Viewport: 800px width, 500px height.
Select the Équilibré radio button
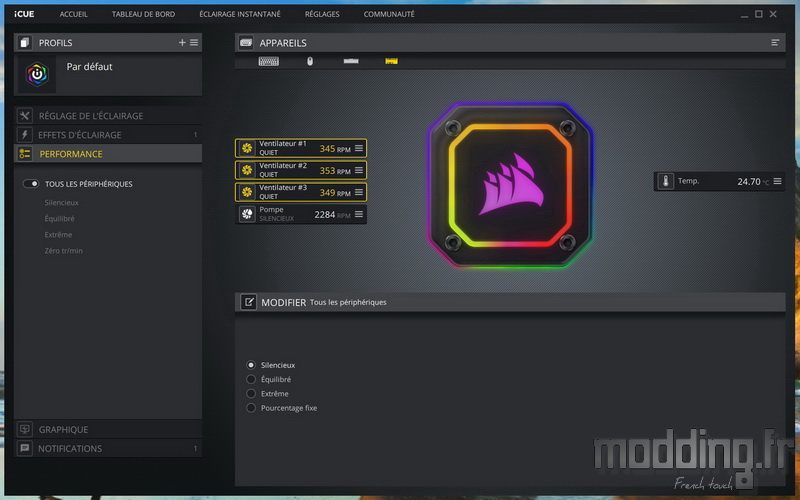251,379
